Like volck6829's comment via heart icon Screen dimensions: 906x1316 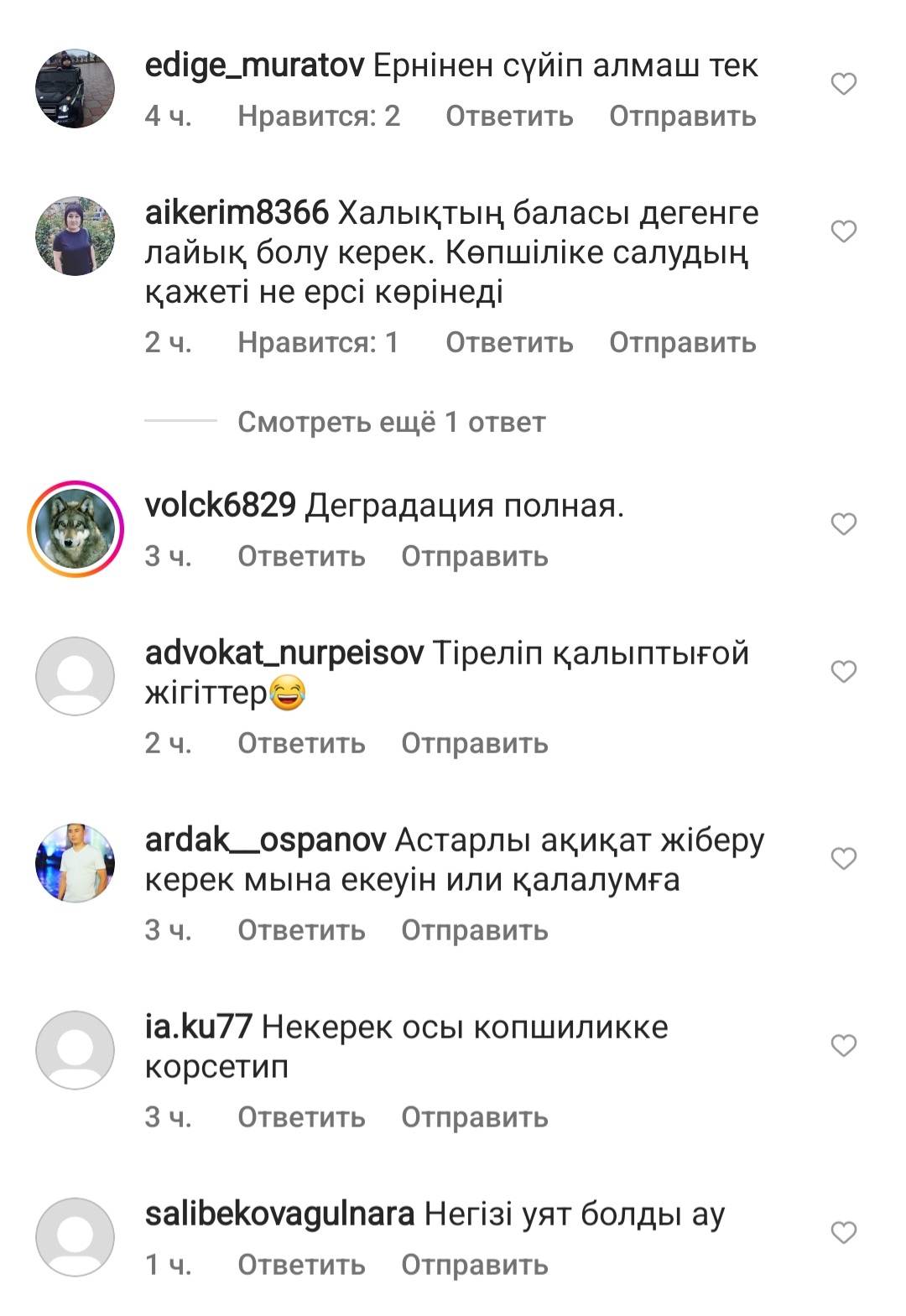(843, 524)
